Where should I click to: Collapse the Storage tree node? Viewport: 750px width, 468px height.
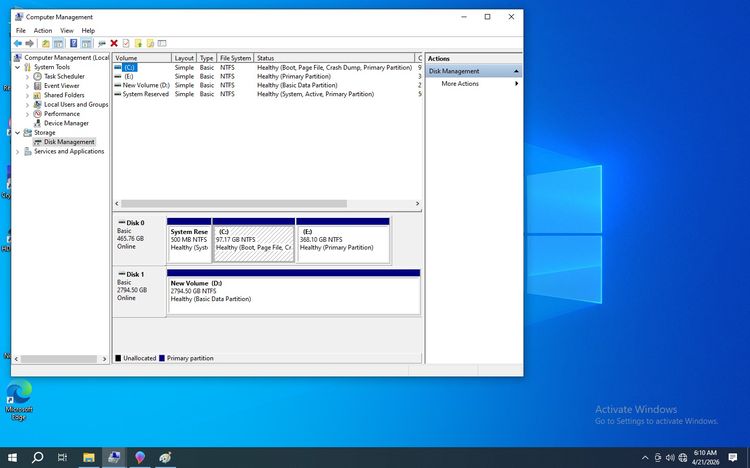[x=18, y=133]
